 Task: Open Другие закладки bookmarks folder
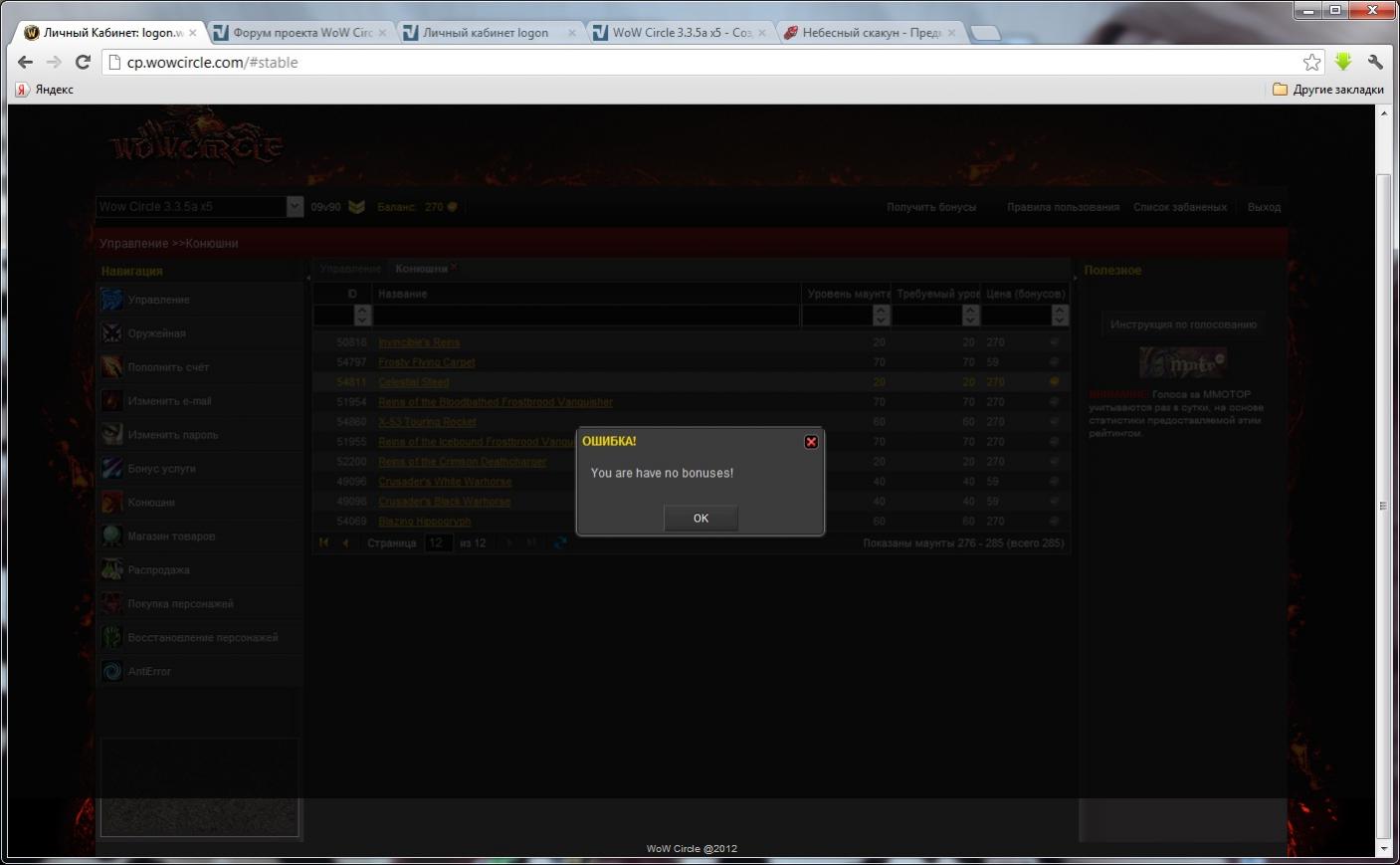point(1328,90)
